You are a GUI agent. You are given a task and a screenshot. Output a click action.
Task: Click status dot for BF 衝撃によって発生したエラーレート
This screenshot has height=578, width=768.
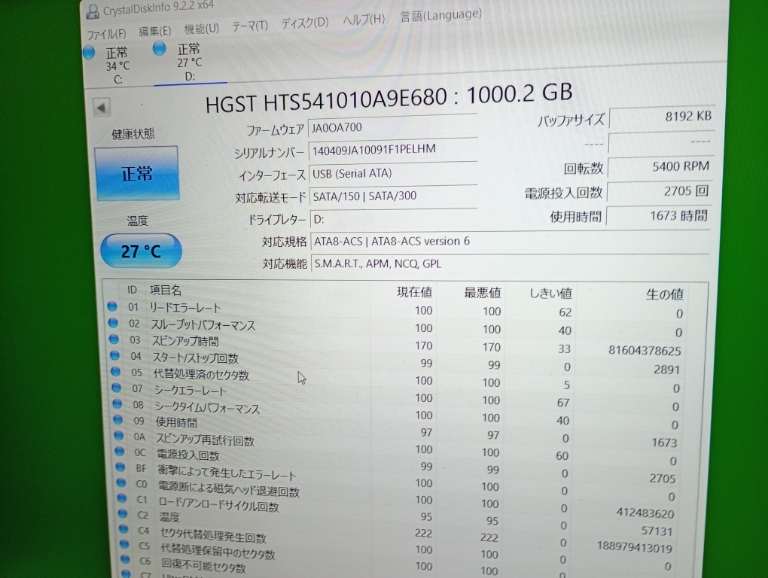point(120,467)
